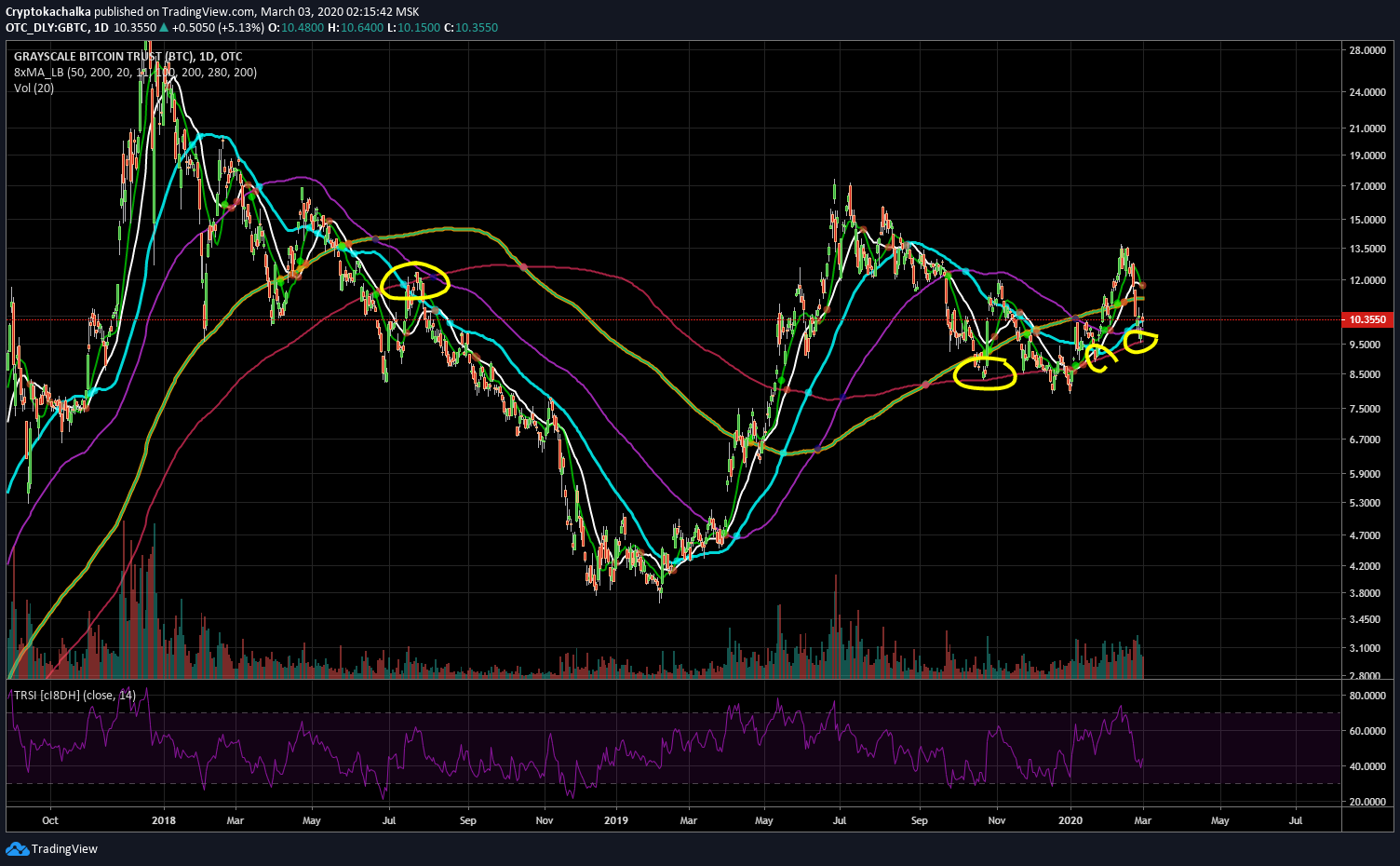Click the TradingView wordmark beside the logo

[x=64, y=848]
